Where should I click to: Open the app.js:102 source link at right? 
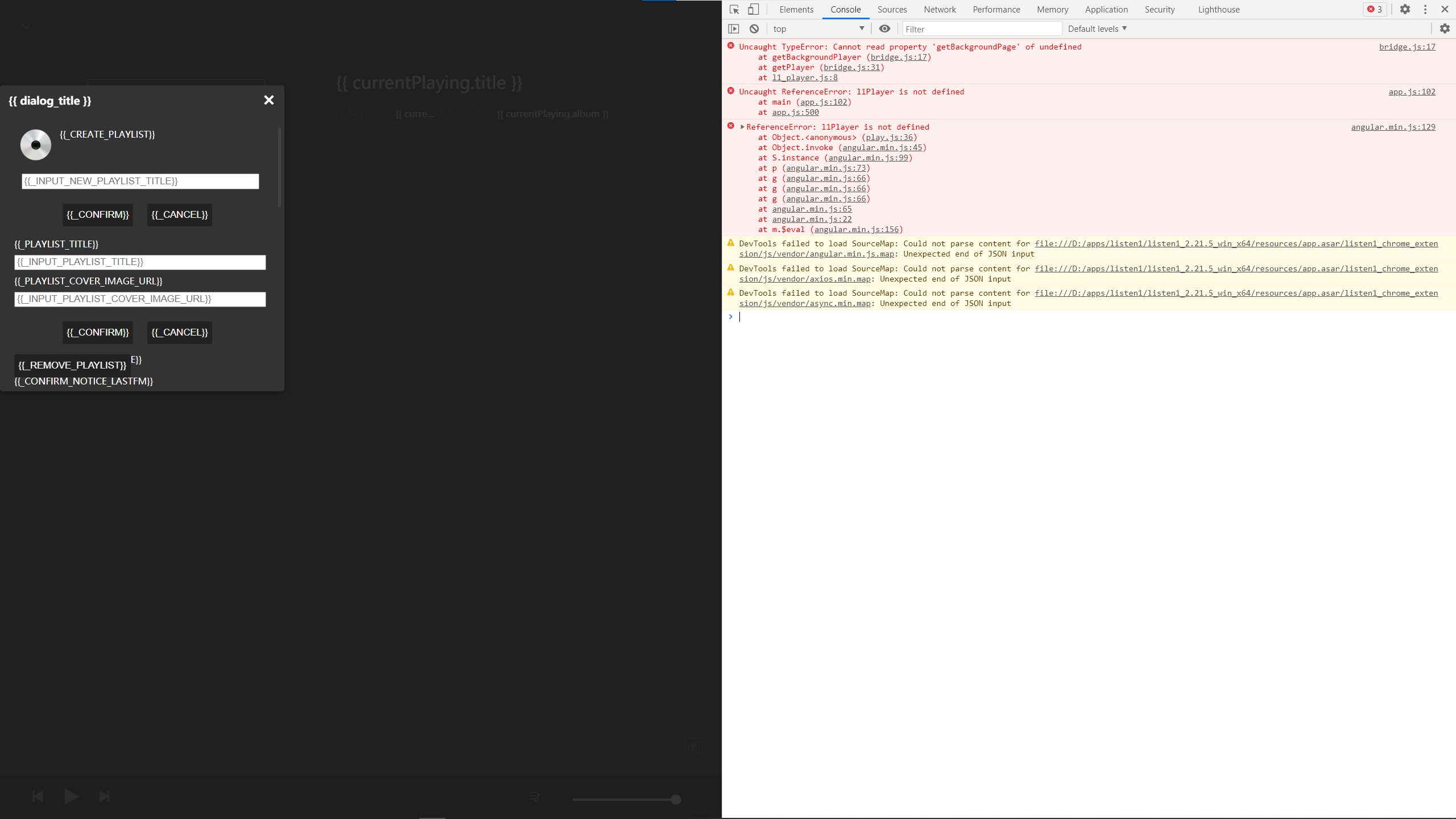coord(1412,92)
